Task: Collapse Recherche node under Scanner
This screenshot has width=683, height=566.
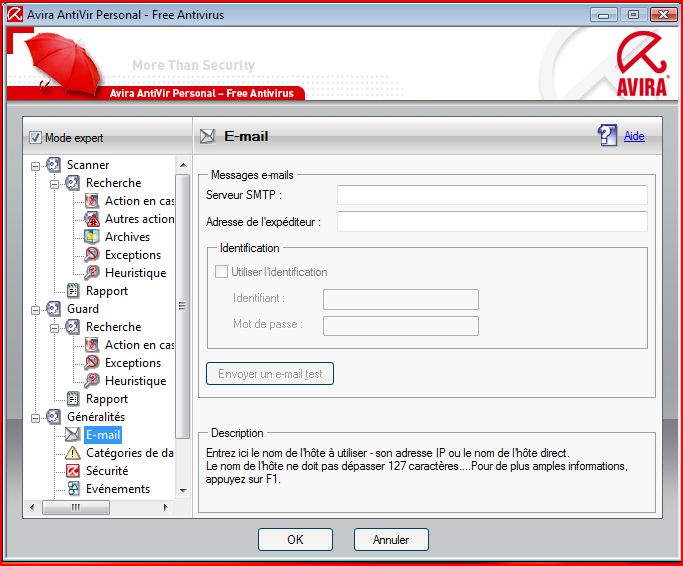Action: [x=54, y=184]
